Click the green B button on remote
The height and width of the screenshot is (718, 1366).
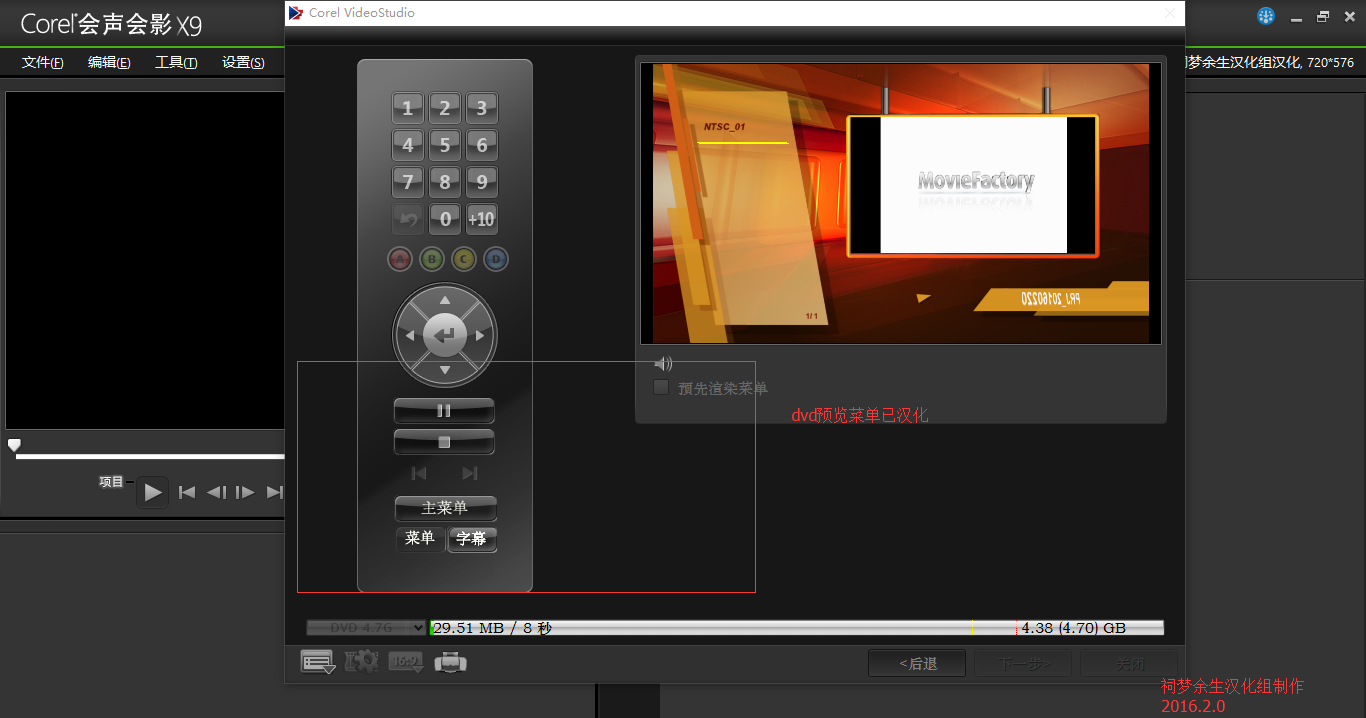[x=432, y=260]
